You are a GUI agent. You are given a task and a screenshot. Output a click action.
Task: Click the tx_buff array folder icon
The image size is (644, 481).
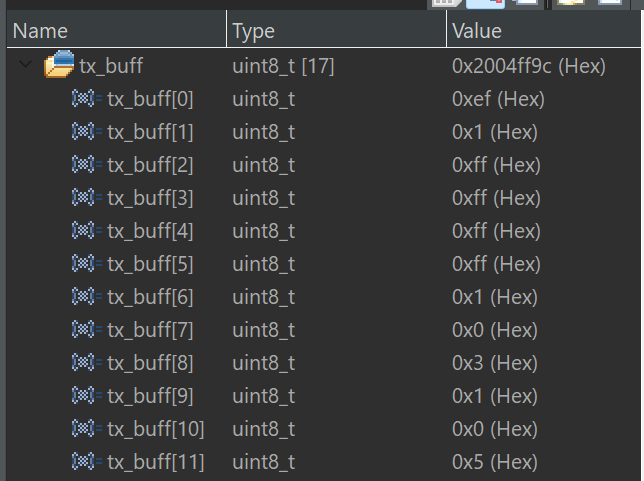pyautogui.click(x=59, y=64)
